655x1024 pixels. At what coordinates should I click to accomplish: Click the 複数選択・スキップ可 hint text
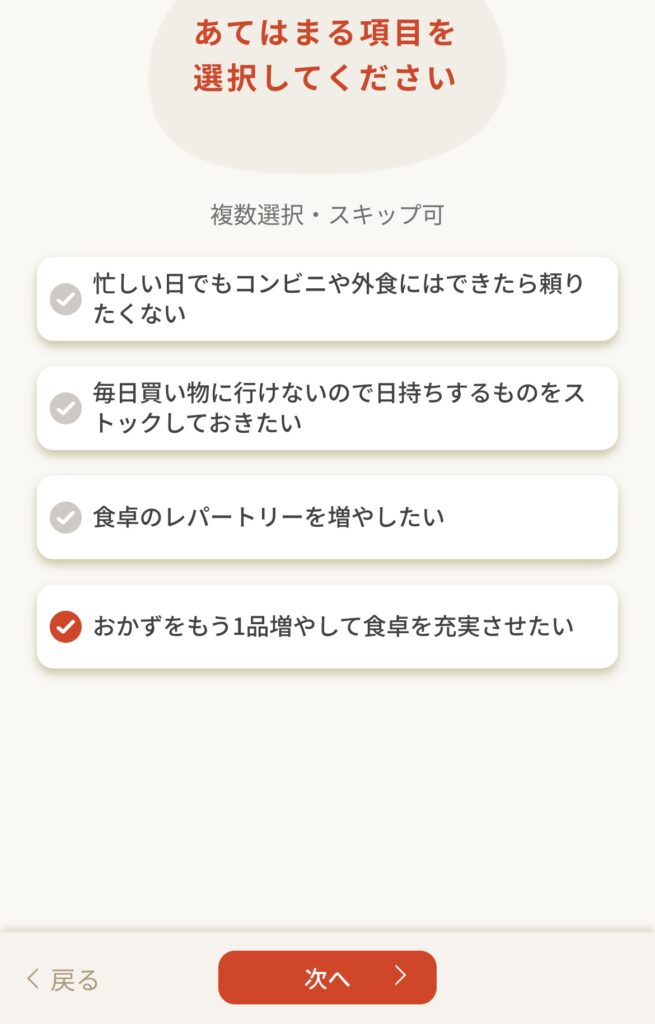pos(327,214)
